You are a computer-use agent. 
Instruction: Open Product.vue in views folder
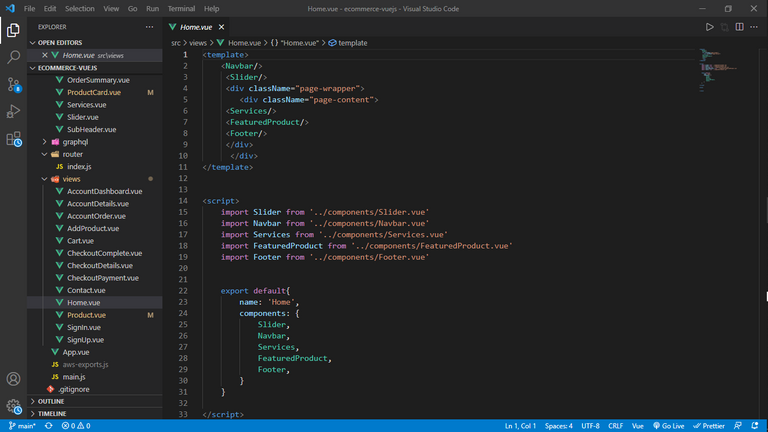[86, 315]
